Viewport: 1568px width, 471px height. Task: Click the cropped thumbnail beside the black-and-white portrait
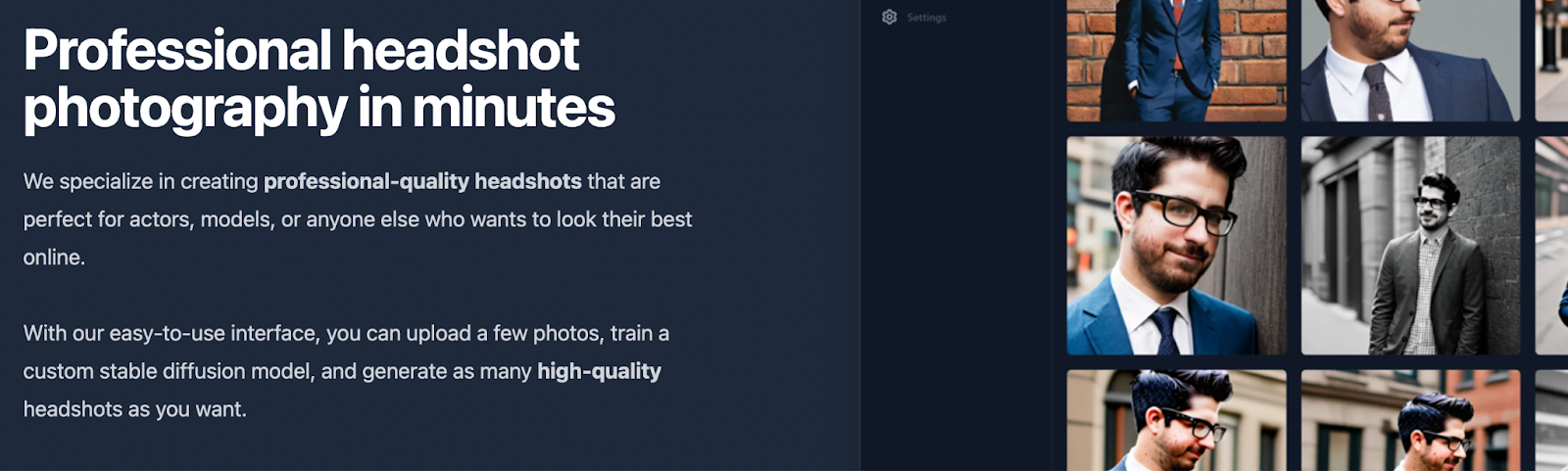click(x=1551, y=246)
